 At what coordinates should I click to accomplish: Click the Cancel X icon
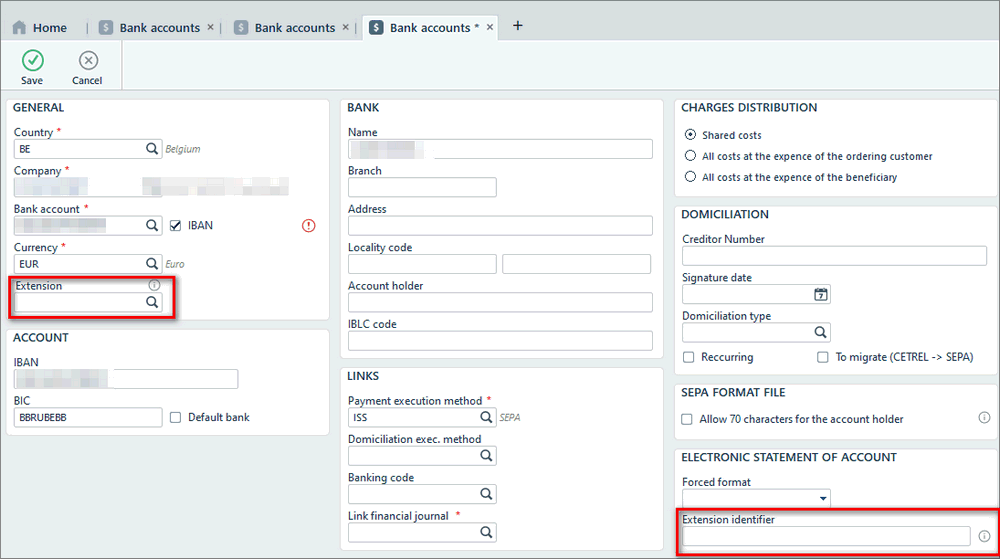pyautogui.click(x=87, y=61)
